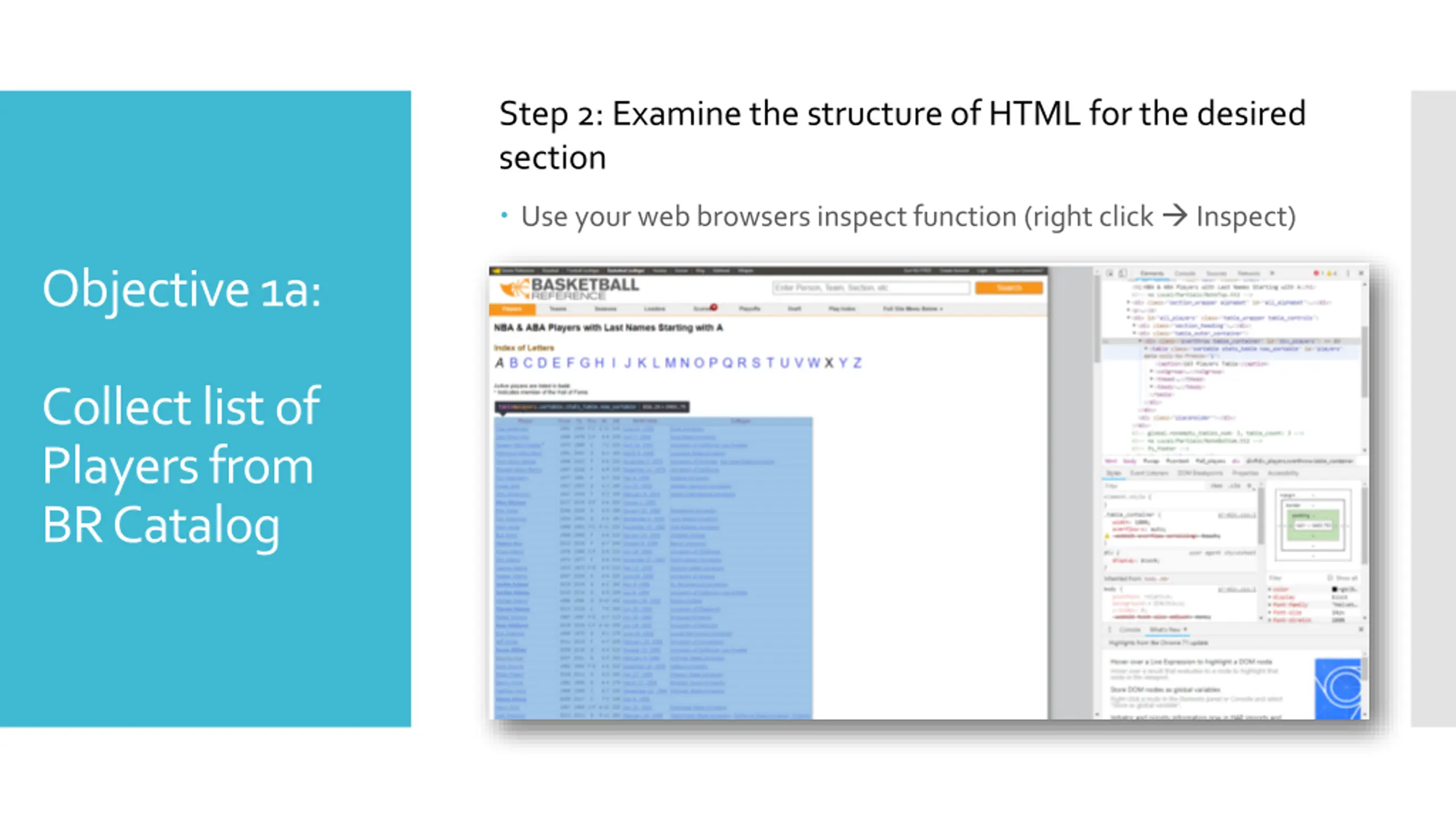Open the Play Index nav item
The width and height of the screenshot is (1456, 819).
(x=842, y=309)
